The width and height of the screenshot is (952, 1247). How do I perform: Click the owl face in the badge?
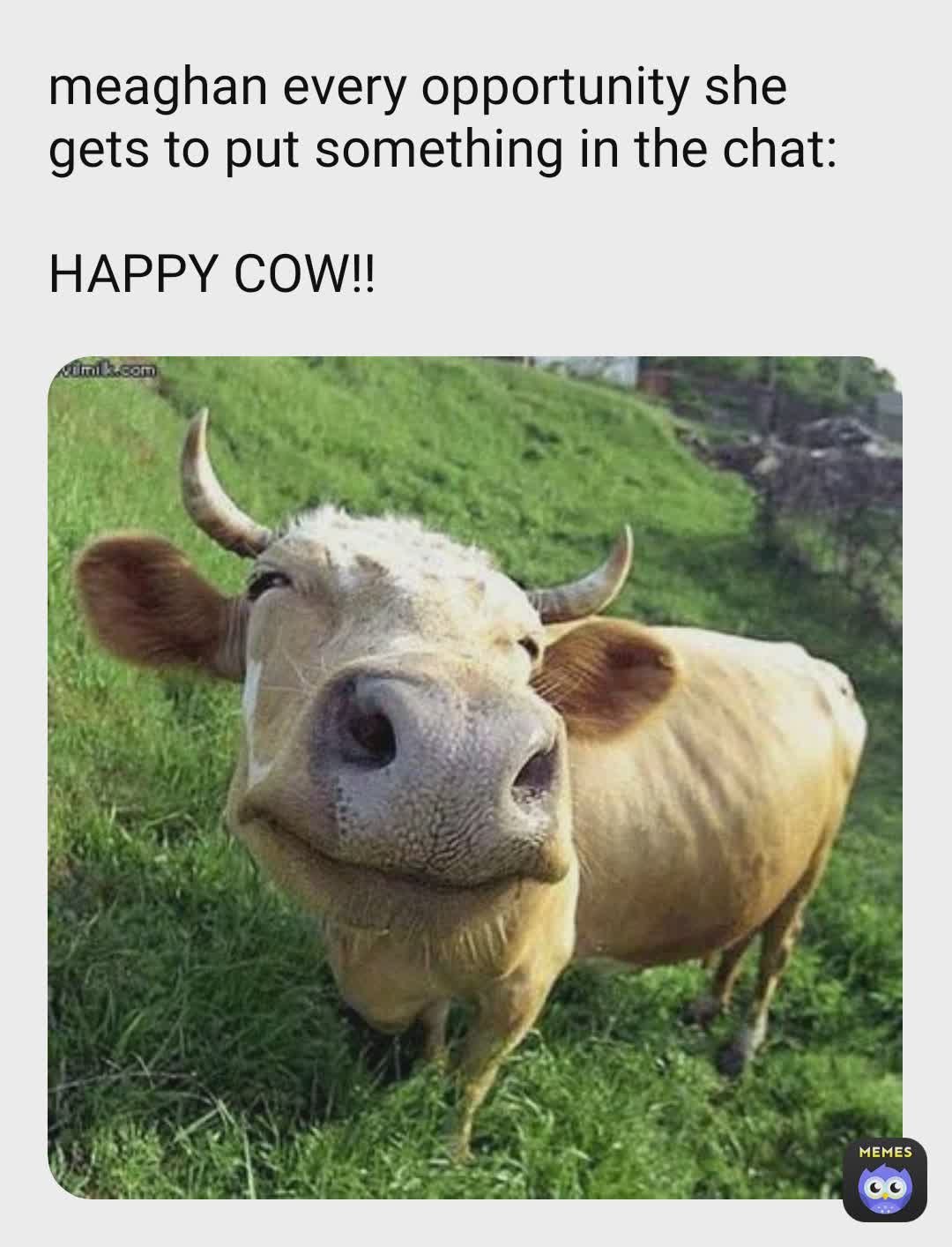click(885, 1190)
